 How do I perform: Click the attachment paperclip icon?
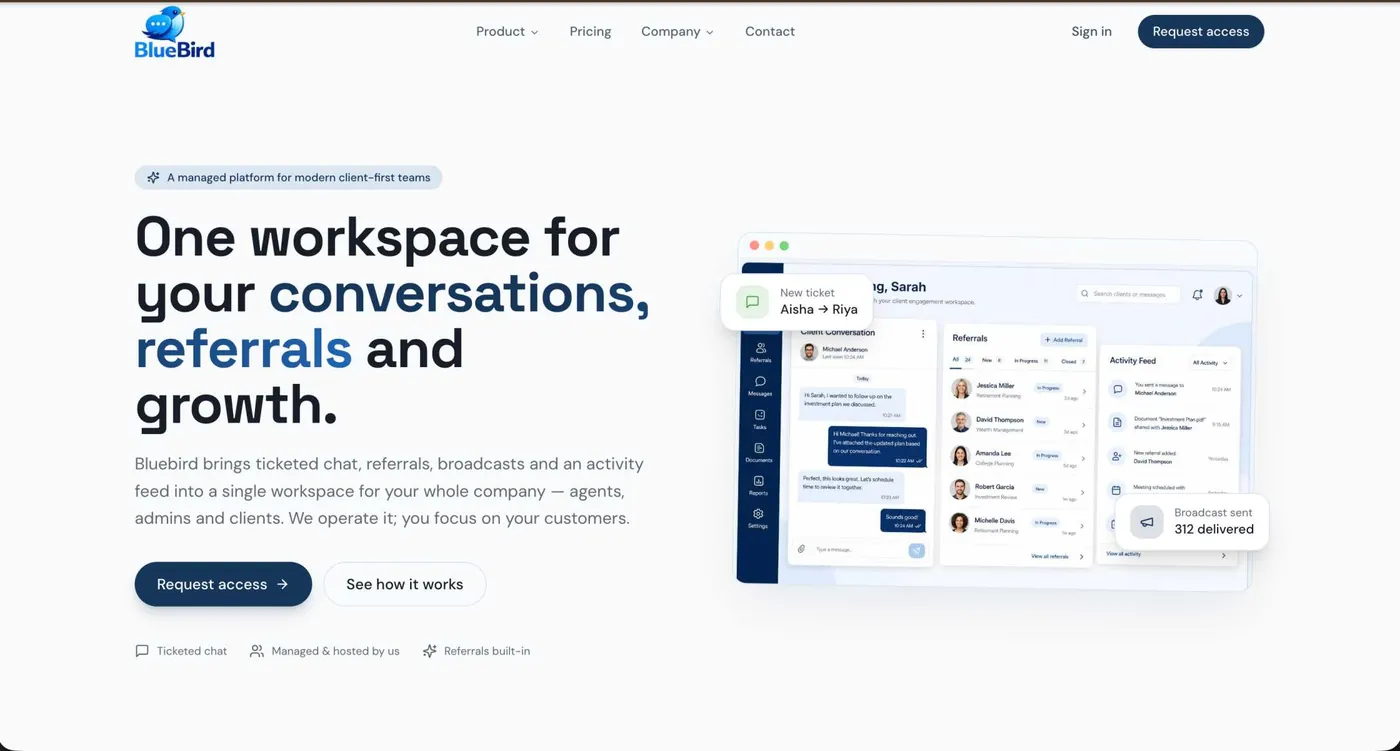pyautogui.click(x=801, y=549)
